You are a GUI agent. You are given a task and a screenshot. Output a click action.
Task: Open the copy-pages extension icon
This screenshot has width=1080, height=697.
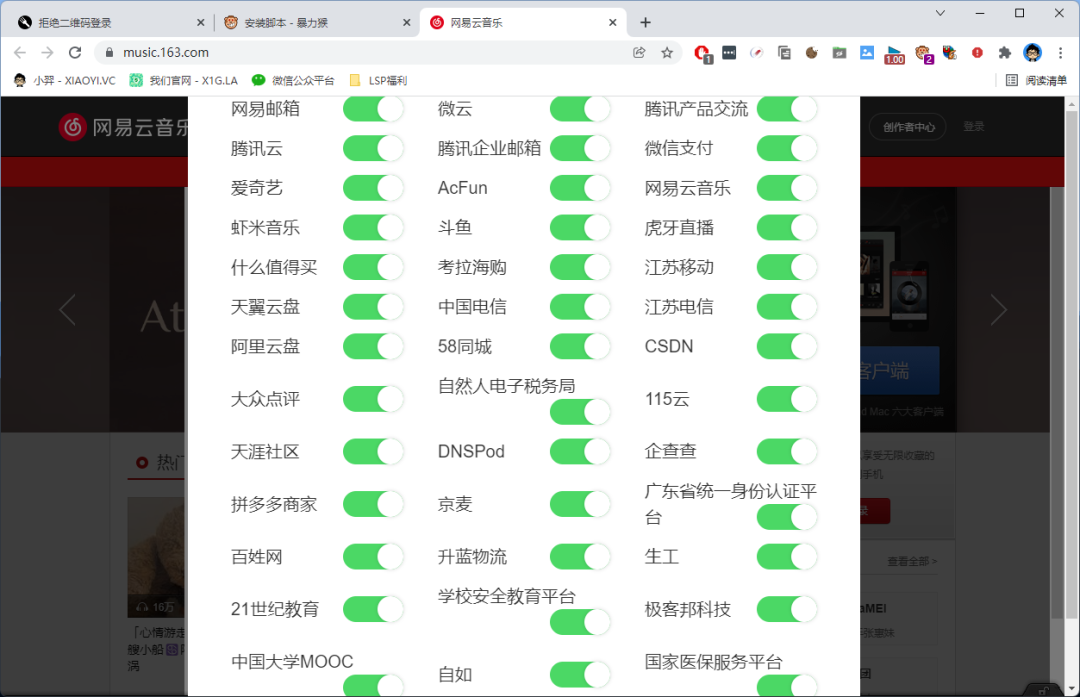[784, 52]
